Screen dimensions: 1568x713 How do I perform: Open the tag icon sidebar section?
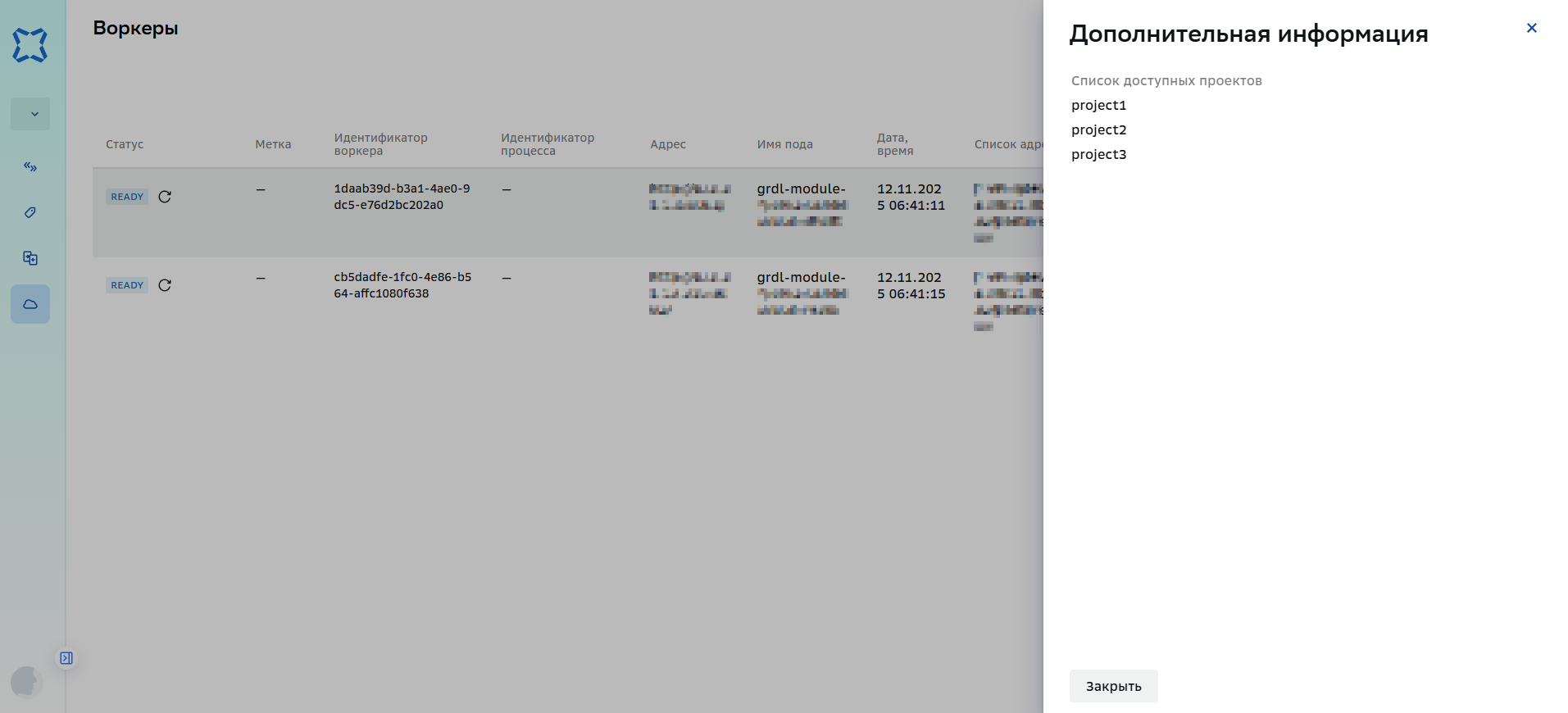point(30,212)
